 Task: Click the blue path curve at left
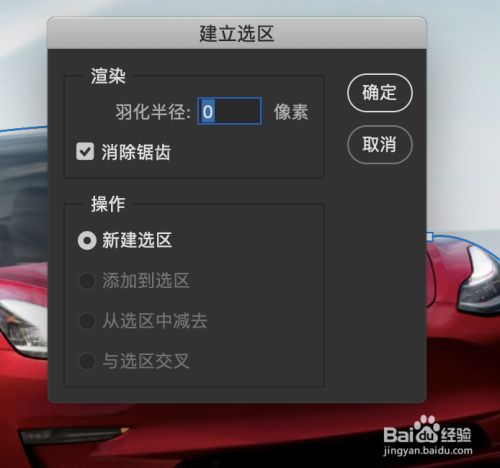click(x=23, y=129)
